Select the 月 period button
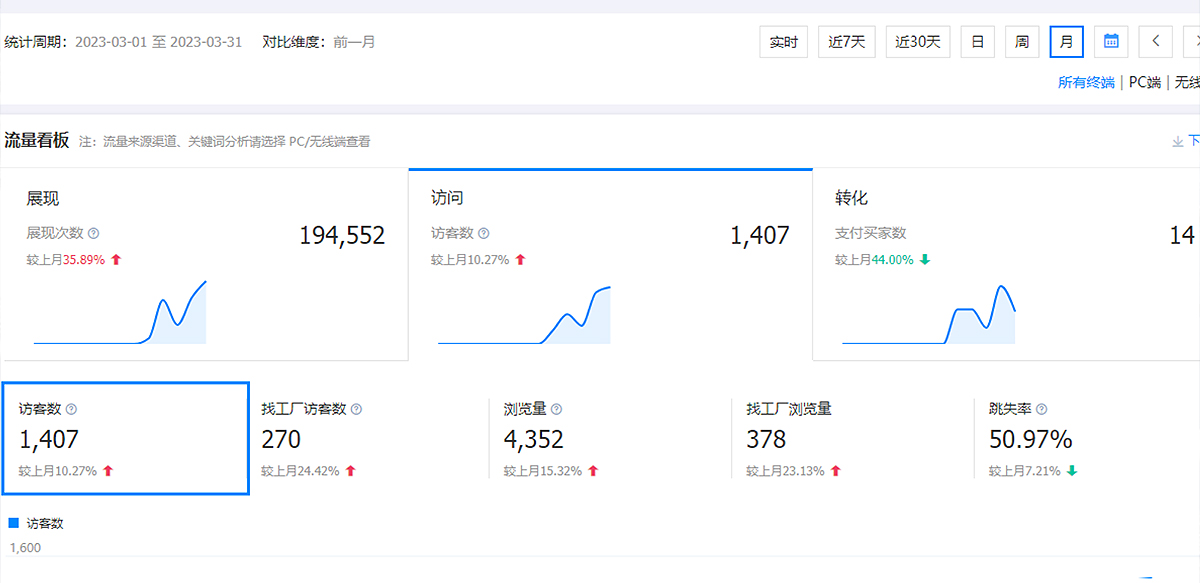Viewport: 1200px width, 583px height. [1066, 42]
